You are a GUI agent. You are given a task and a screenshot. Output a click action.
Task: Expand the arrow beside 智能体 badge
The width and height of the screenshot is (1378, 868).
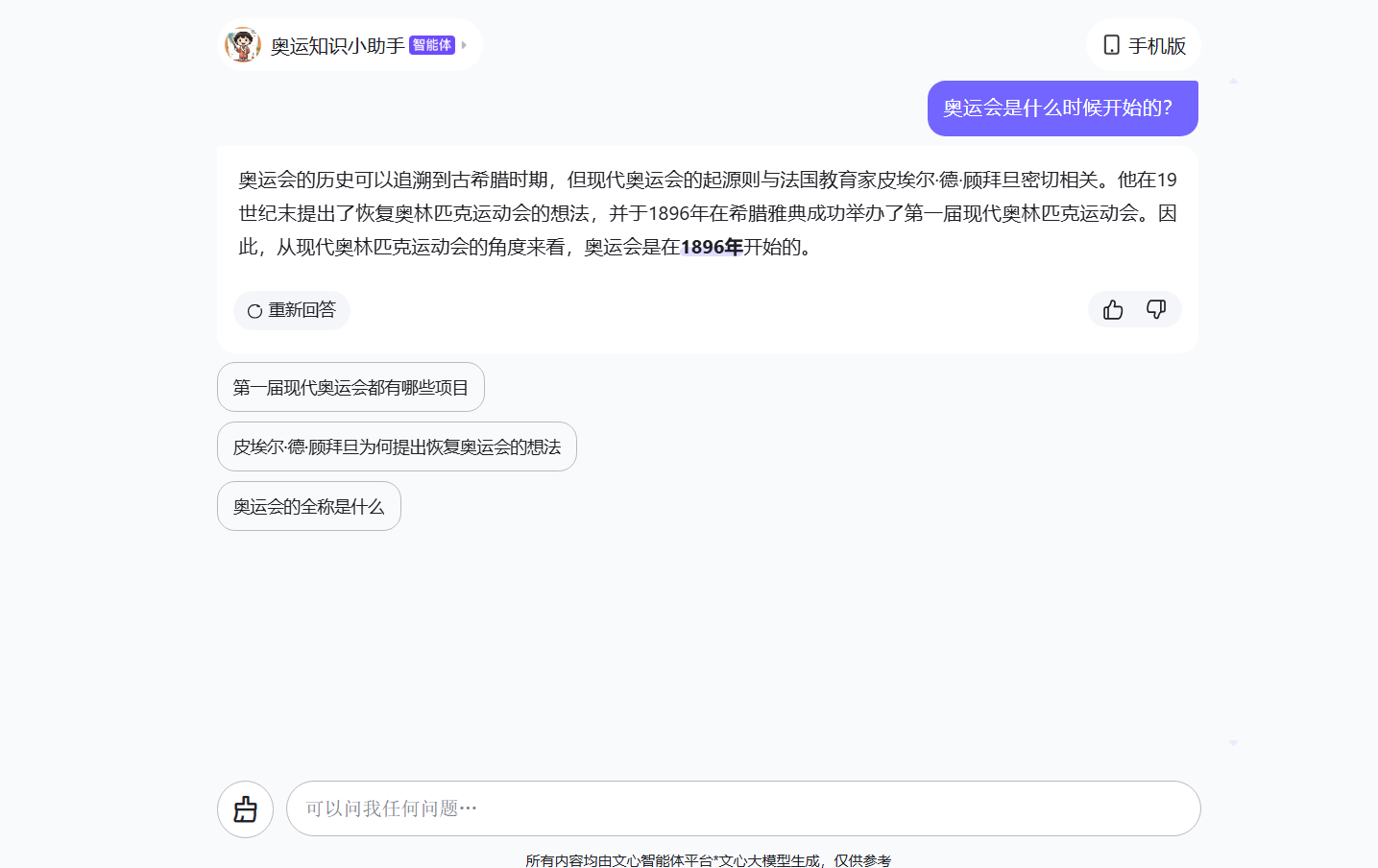465,45
